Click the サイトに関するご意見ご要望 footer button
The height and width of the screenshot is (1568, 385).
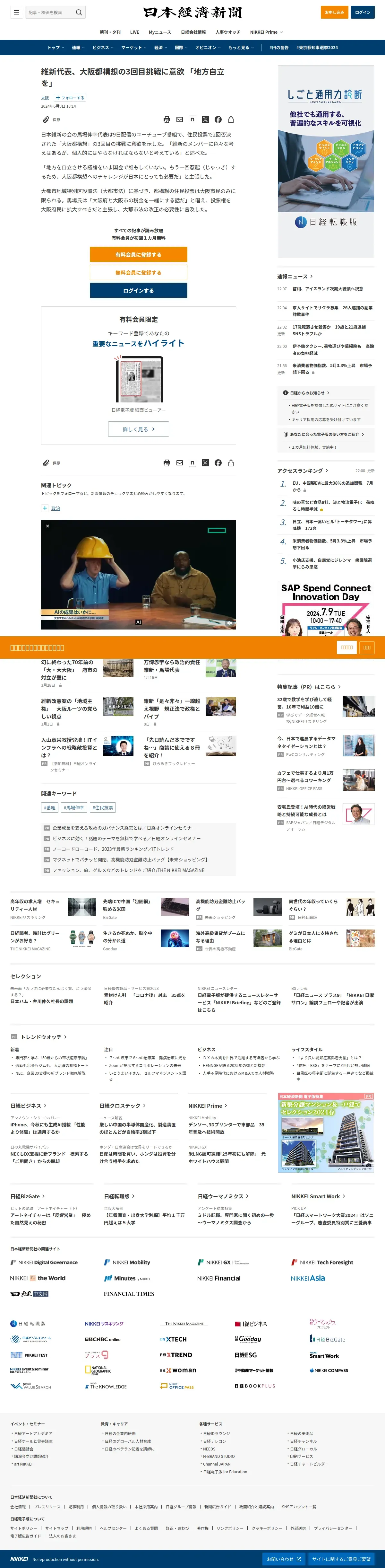click(341, 1559)
